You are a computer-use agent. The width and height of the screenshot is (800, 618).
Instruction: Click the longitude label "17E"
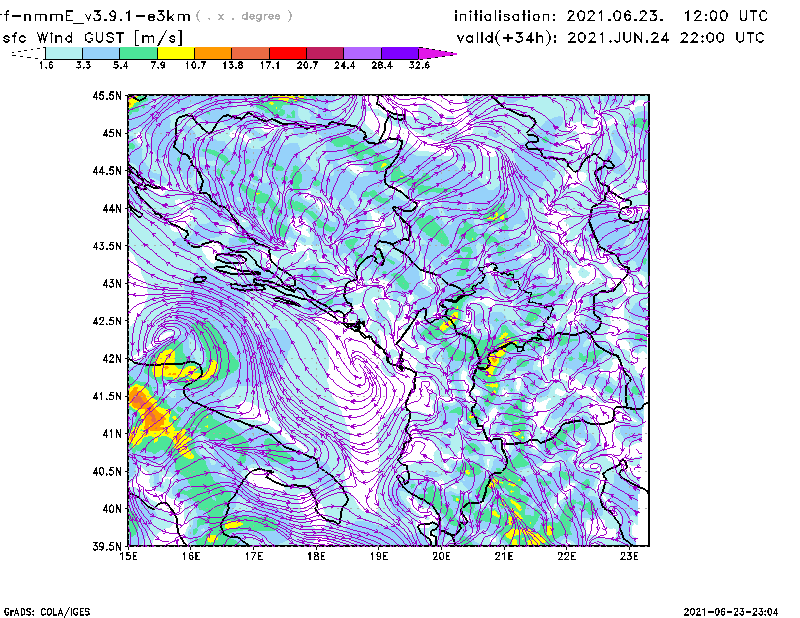tap(254, 556)
